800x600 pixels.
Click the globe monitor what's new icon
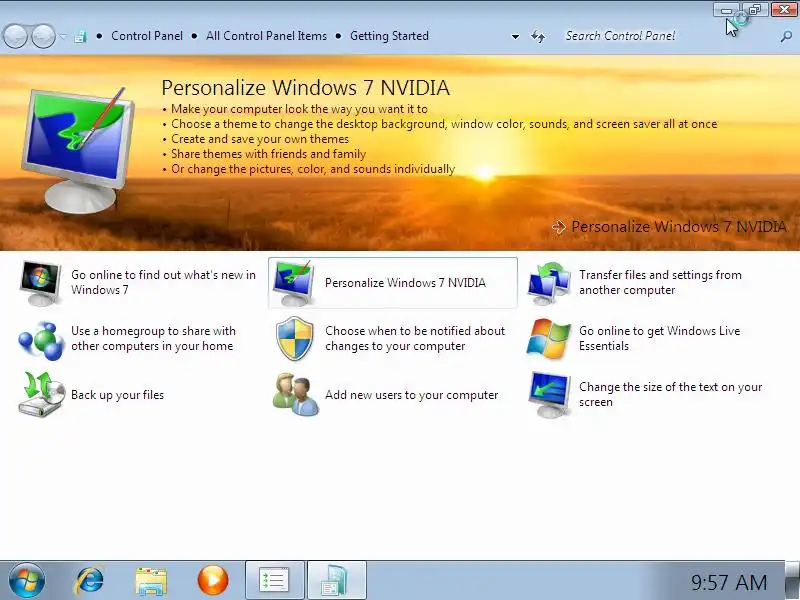point(40,283)
